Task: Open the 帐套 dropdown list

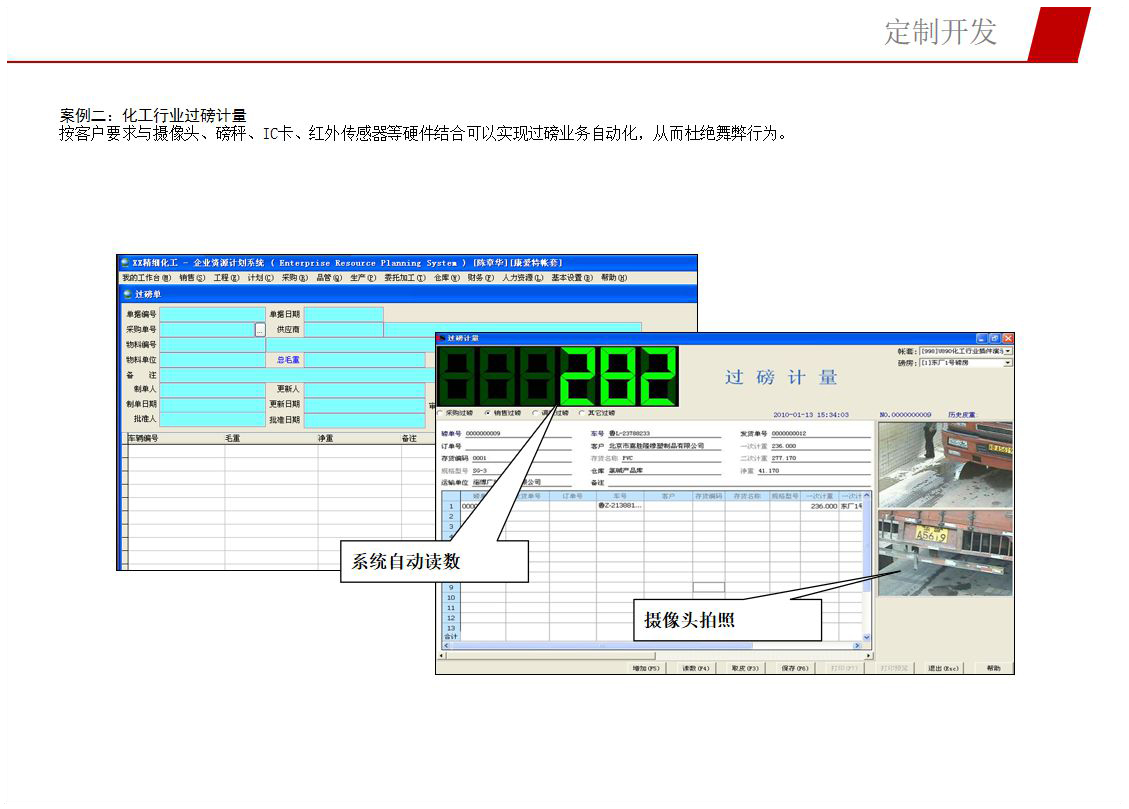Action: tap(1007, 352)
